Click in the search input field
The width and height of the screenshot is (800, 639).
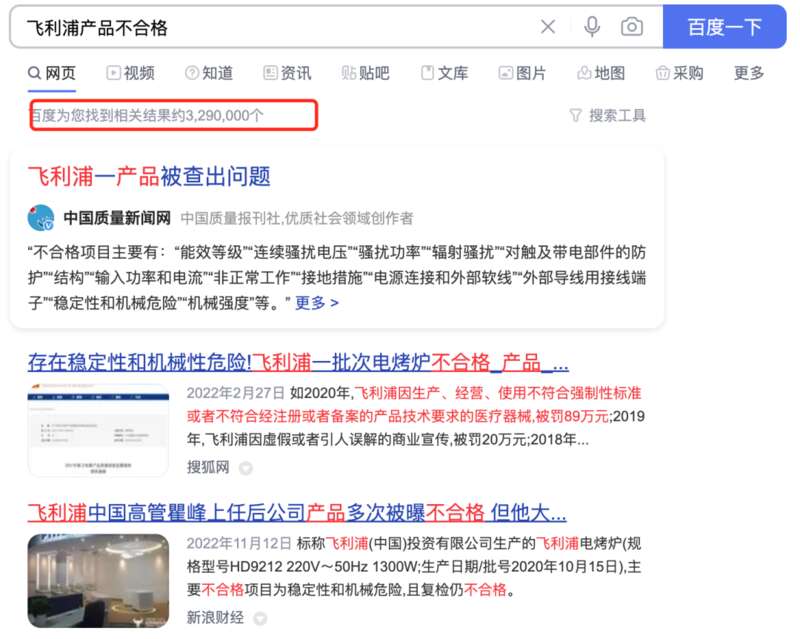click(276, 27)
